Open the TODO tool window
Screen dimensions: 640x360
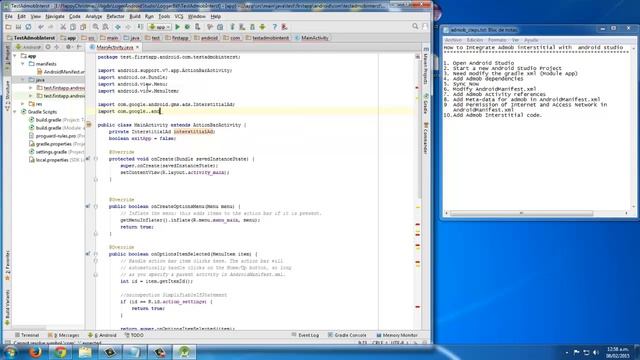coord(134,335)
